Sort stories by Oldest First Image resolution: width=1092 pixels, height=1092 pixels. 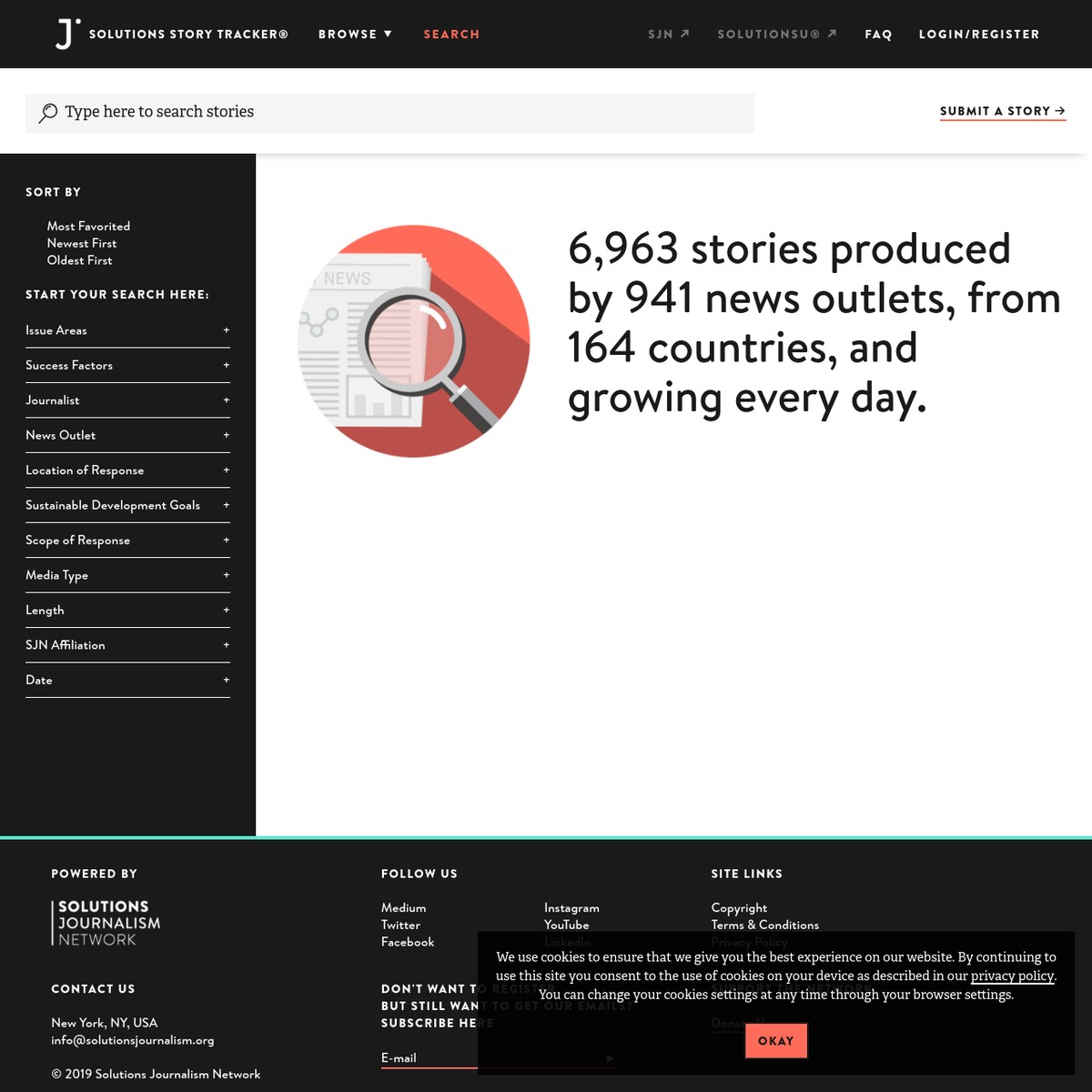(80, 261)
